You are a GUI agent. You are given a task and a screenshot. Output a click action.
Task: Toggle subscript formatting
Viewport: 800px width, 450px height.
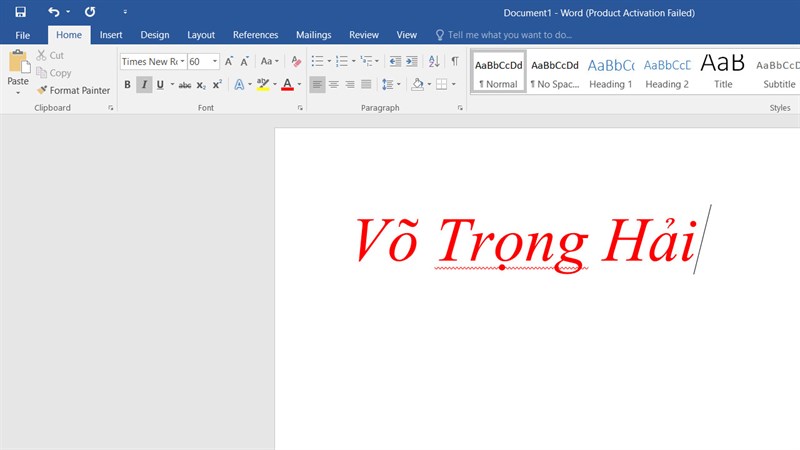pyautogui.click(x=201, y=85)
